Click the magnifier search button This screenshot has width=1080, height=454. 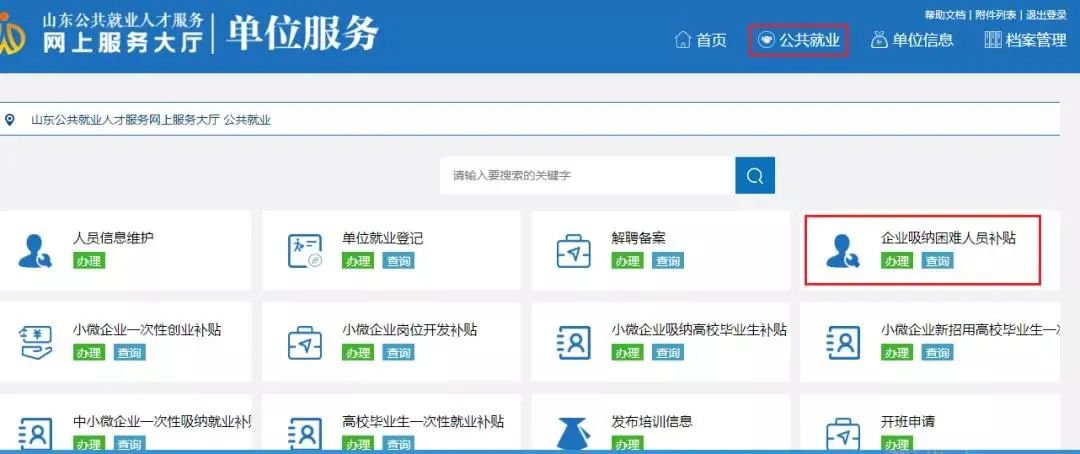[x=755, y=176]
